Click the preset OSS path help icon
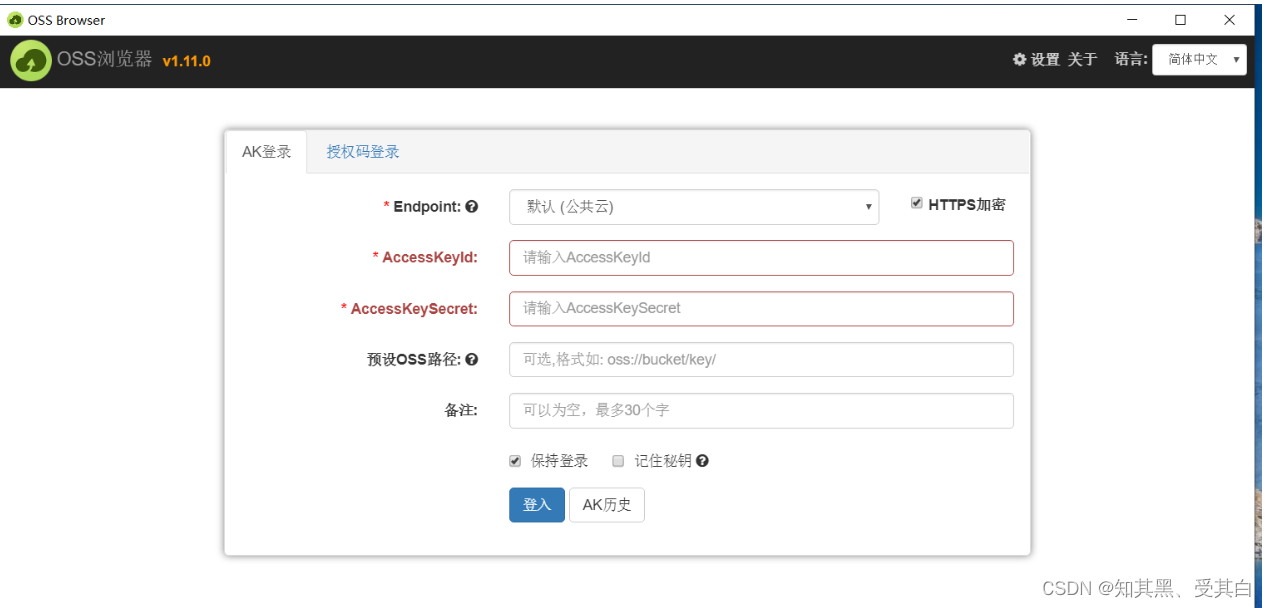The height and width of the screenshot is (608, 1266). tap(472, 360)
